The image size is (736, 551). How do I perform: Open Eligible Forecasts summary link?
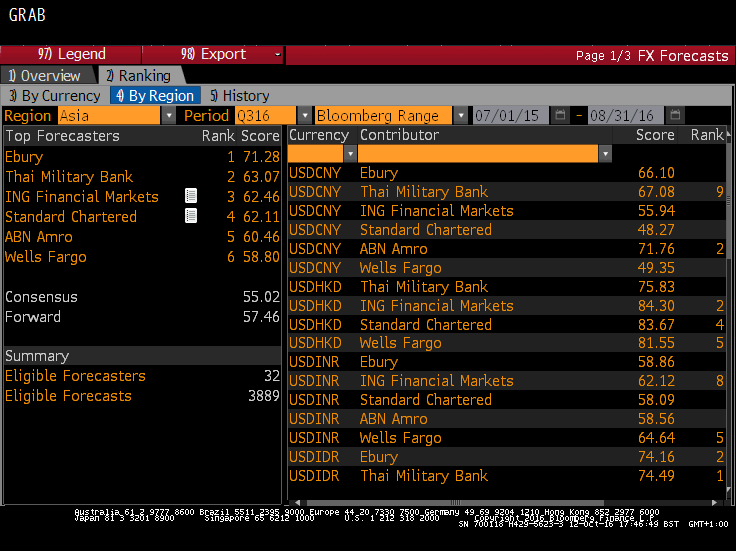(68, 396)
